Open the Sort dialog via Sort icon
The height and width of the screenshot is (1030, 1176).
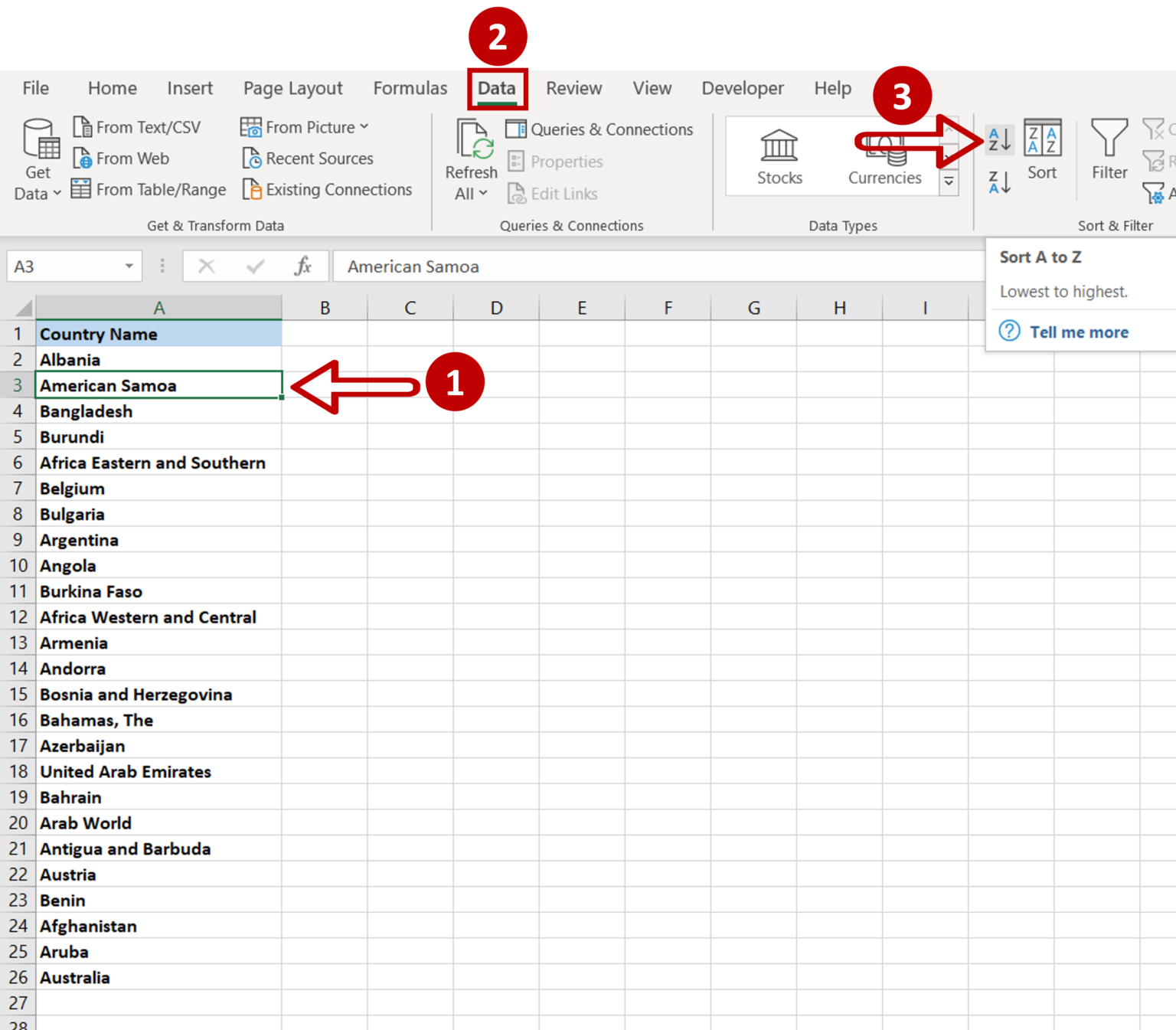[1043, 151]
